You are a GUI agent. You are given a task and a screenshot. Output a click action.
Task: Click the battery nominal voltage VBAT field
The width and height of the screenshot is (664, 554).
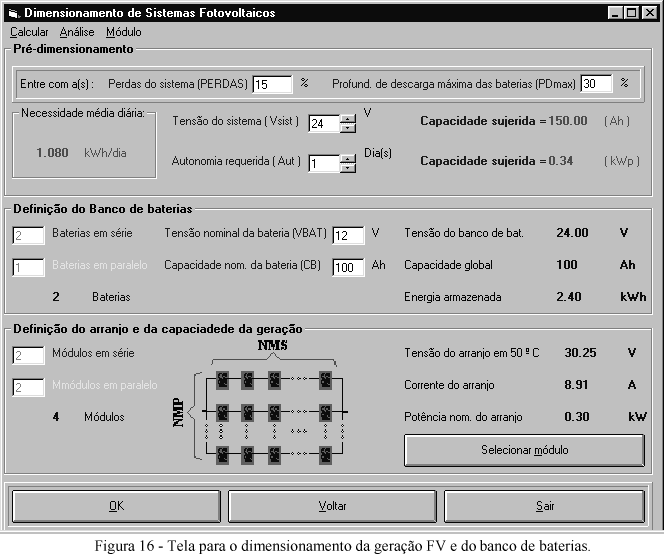pos(348,234)
